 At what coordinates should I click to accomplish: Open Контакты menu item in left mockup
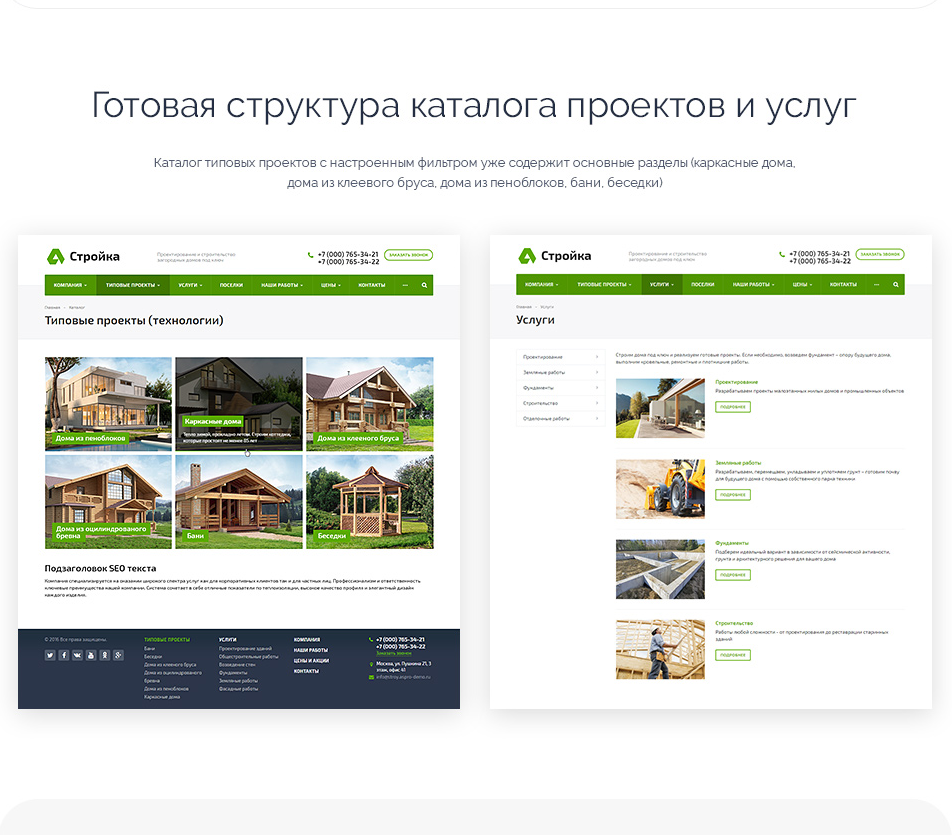372,285
